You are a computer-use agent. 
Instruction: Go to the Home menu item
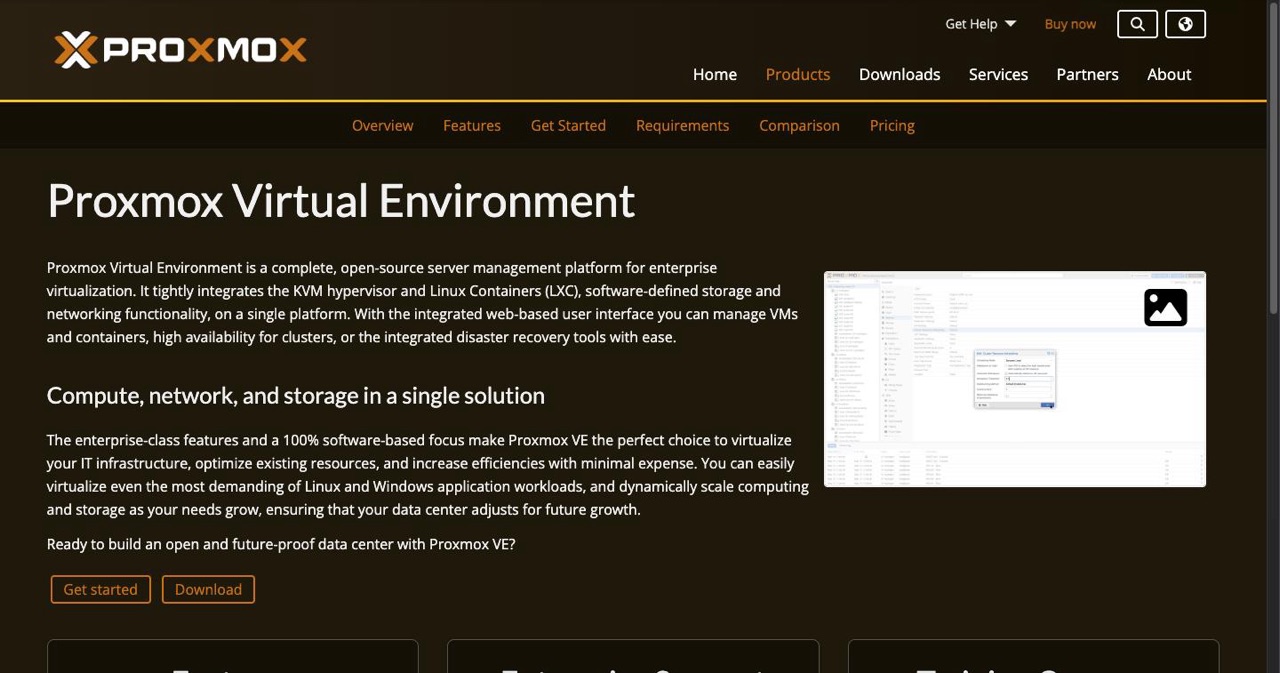click(x=715, y=74)
